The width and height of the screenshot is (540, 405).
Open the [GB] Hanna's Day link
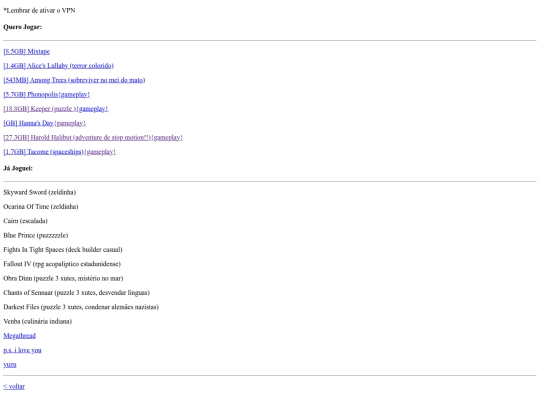point(29,123)
